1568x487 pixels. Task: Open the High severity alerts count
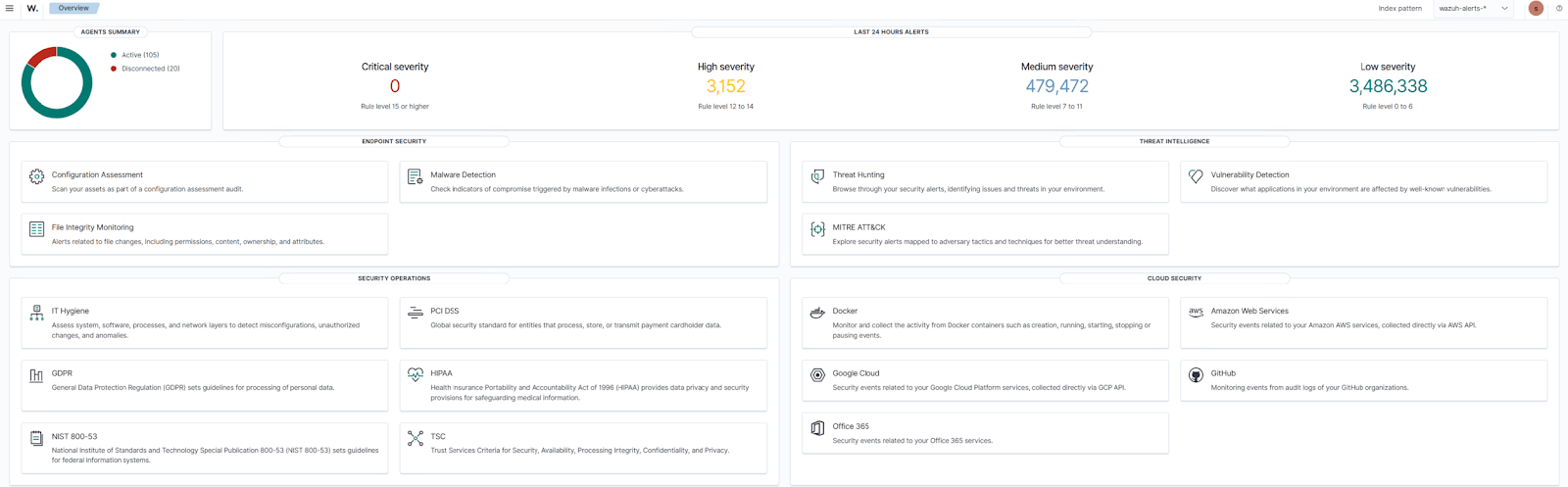pos(725,86)
